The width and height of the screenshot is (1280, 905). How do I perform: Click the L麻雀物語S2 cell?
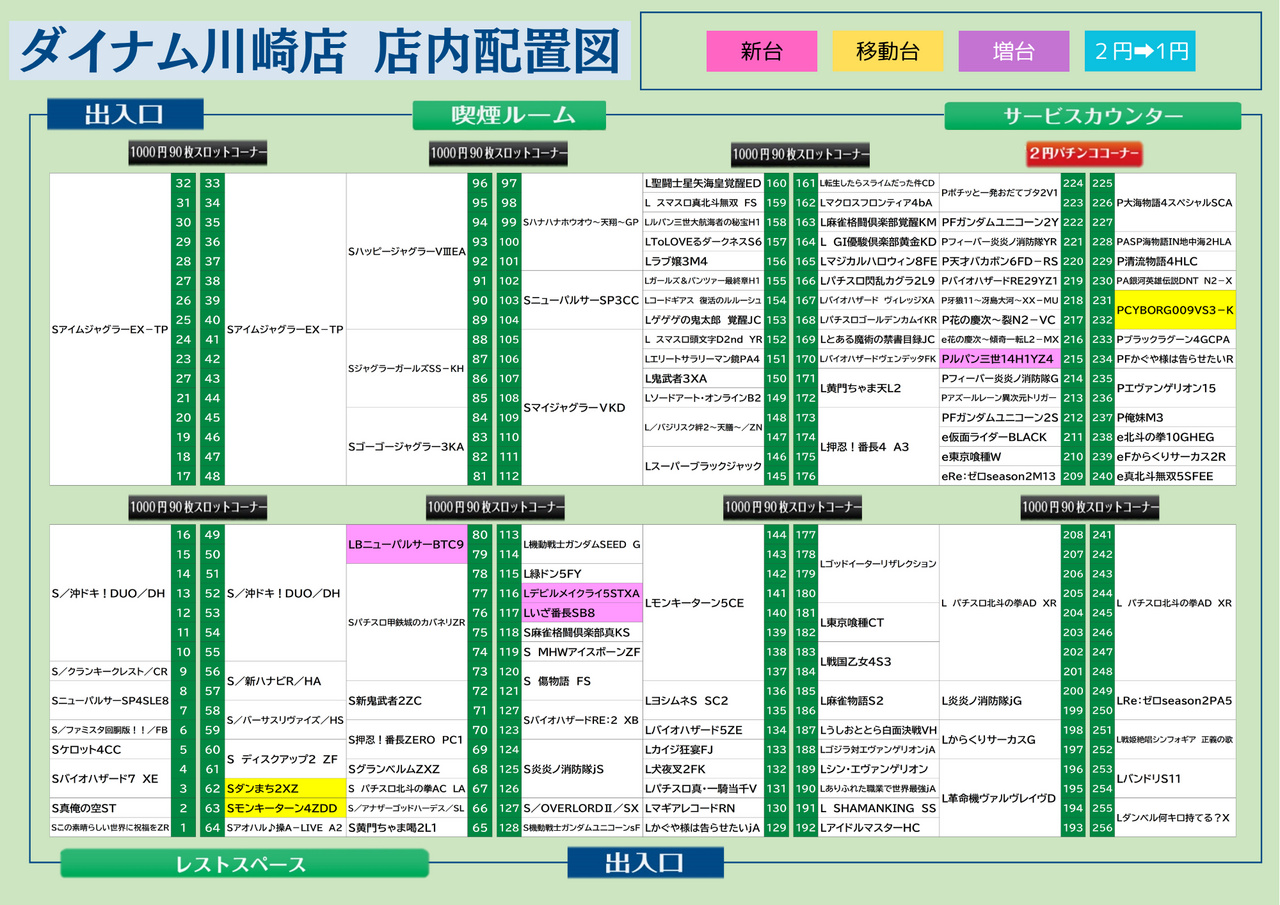pos(879,700)
